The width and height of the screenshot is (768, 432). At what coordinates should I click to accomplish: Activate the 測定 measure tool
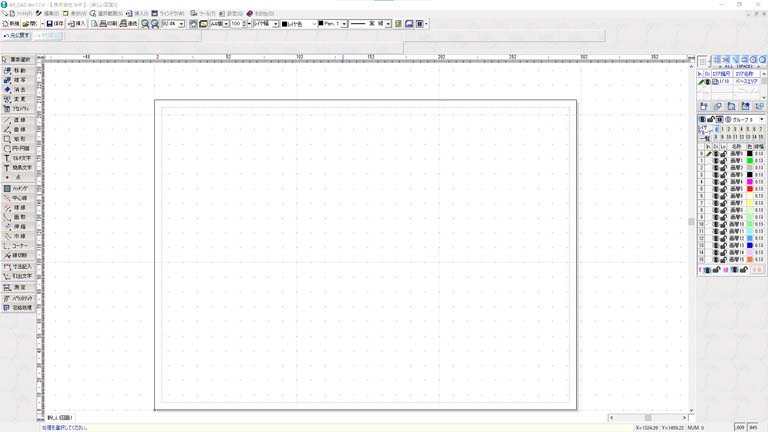(17, 288)
